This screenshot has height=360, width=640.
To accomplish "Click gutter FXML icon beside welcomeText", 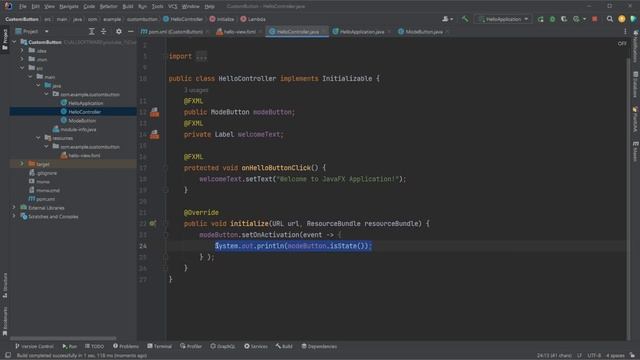I will tap(155, 134).
